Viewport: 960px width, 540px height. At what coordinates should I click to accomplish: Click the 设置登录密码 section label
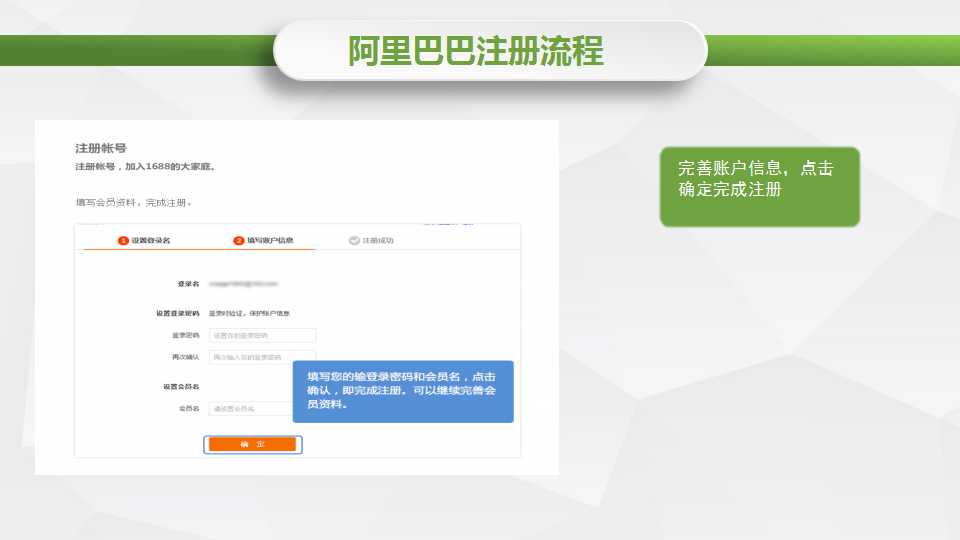(x=177, y=313)
